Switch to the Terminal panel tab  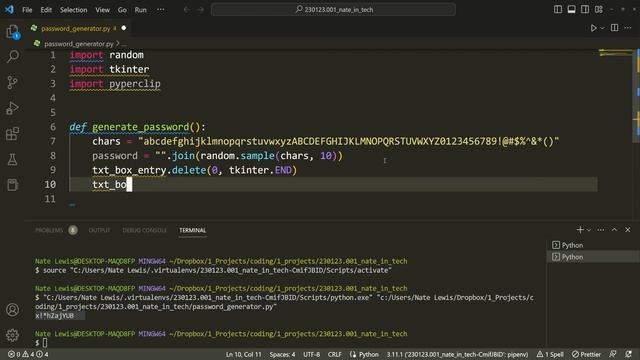[x=193, y=230]
